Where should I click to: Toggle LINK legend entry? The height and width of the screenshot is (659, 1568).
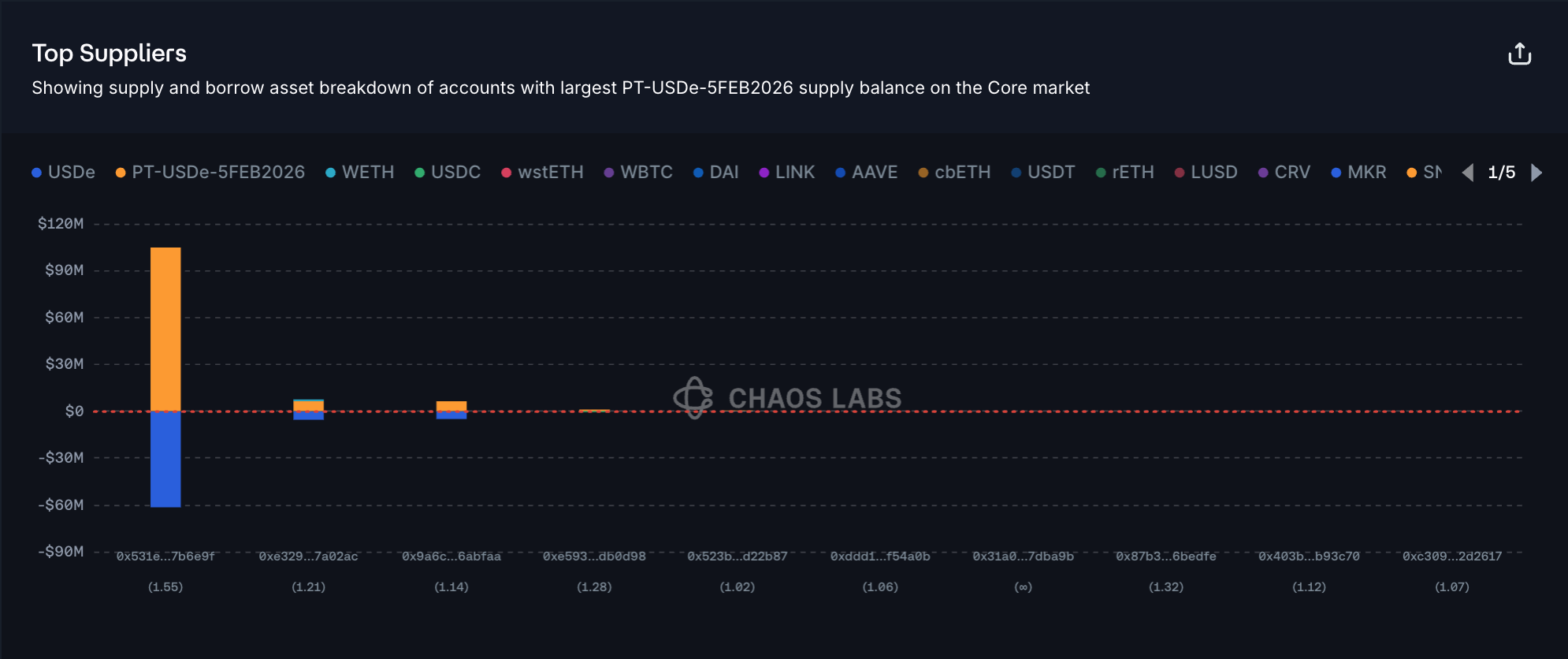click(x=786, y=173)
